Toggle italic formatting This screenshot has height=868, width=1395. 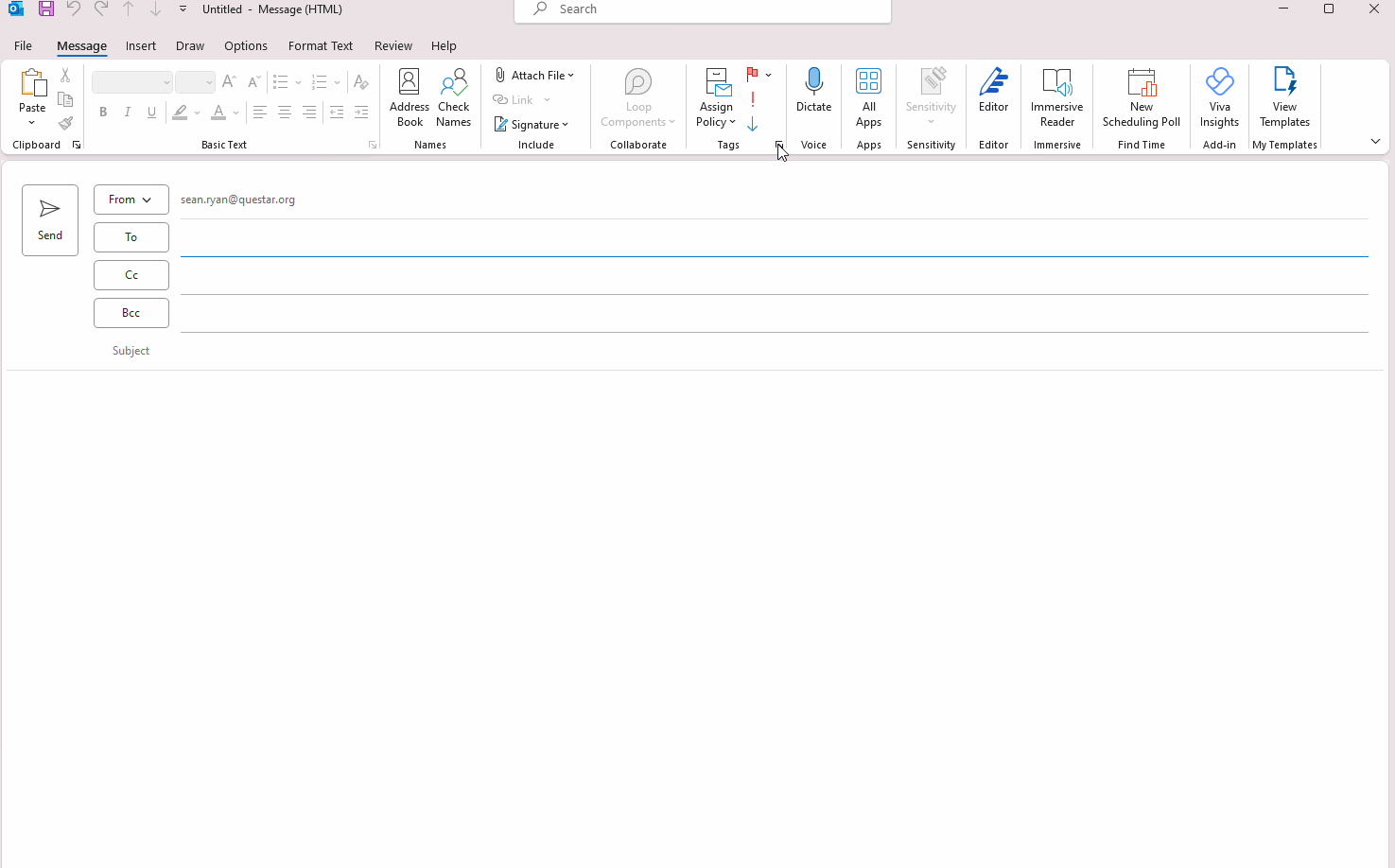tap(127, 112)
